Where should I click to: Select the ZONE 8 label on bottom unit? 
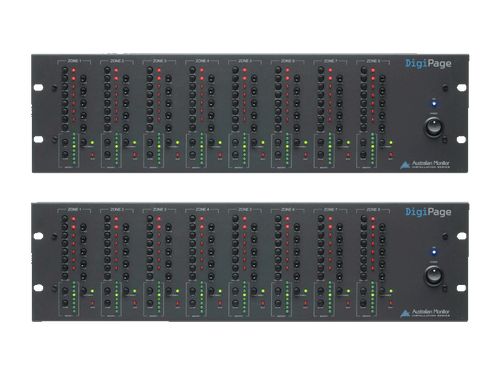click(x=373, y=210)
